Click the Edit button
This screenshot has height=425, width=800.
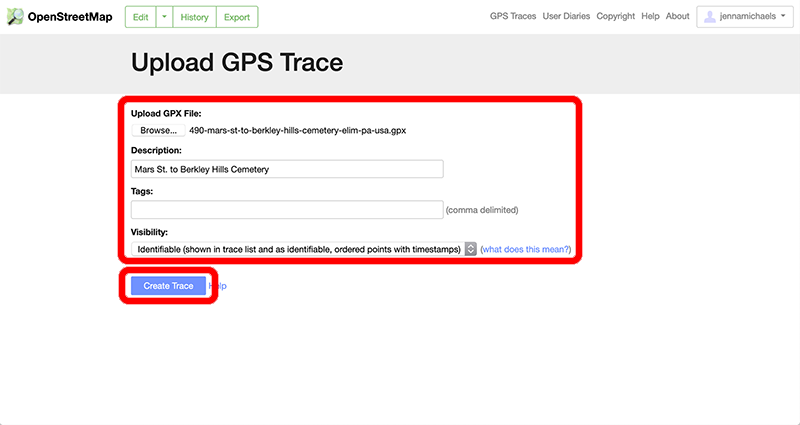[140, 17]
